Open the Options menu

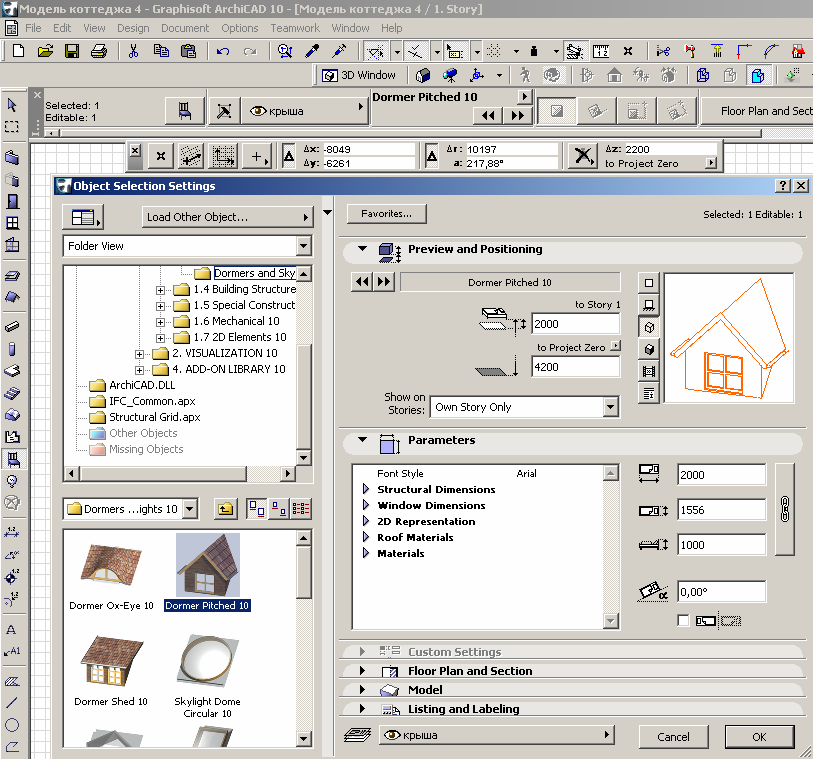[x=240, y=28]
